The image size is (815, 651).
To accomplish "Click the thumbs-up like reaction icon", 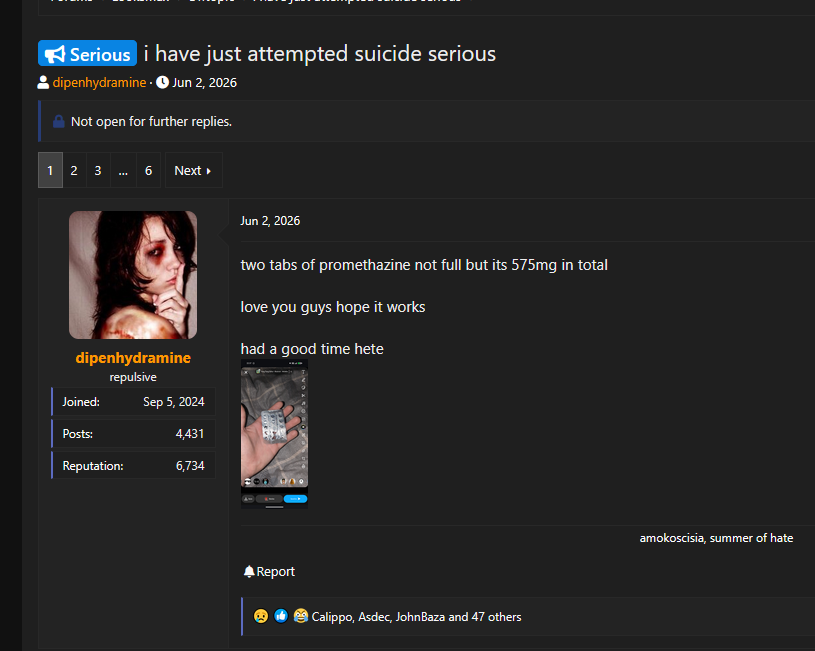I will [x=281, y=616].
